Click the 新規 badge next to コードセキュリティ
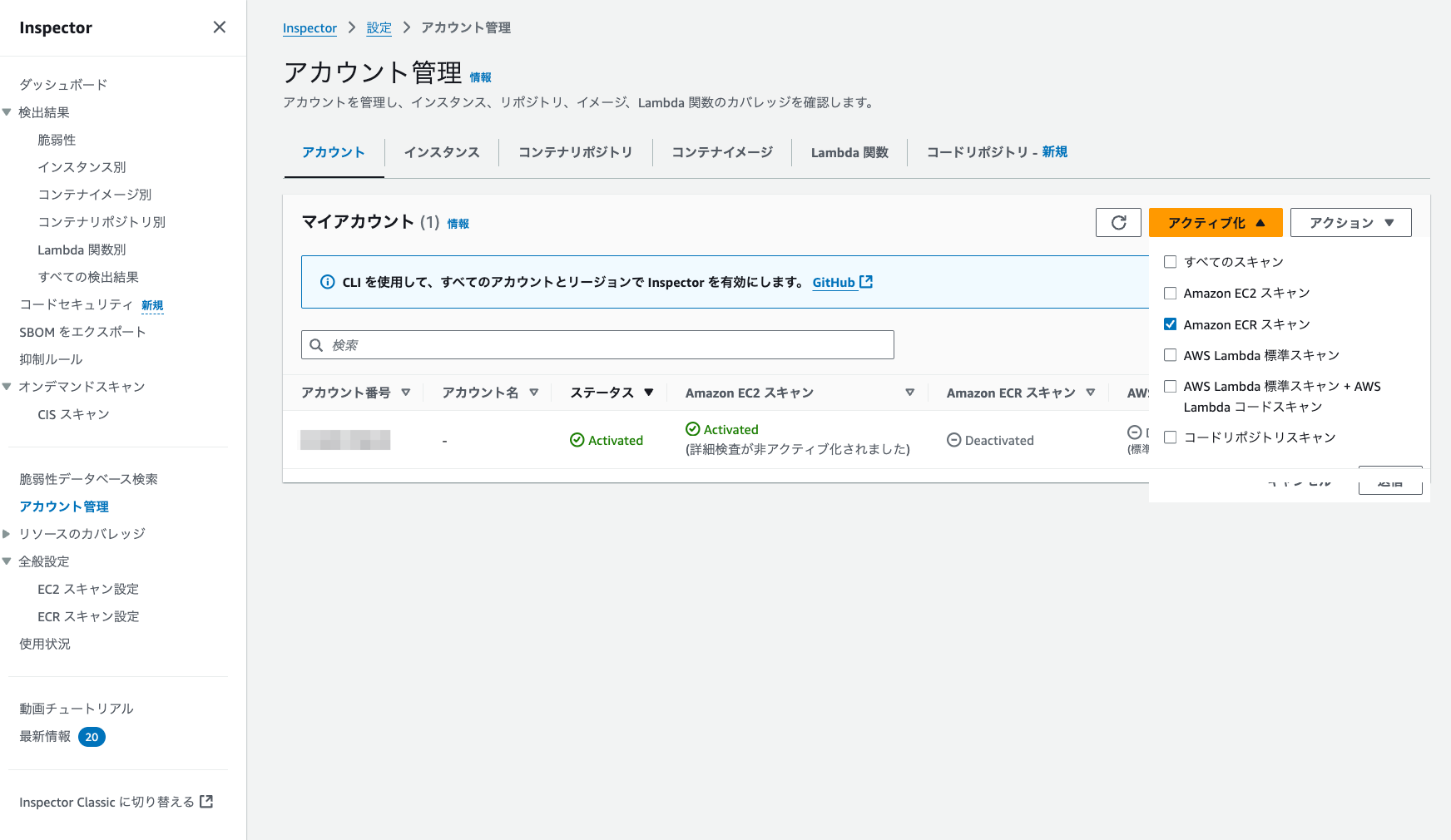The height and width of the screenshot is (840, 1451). click(152, 305)
